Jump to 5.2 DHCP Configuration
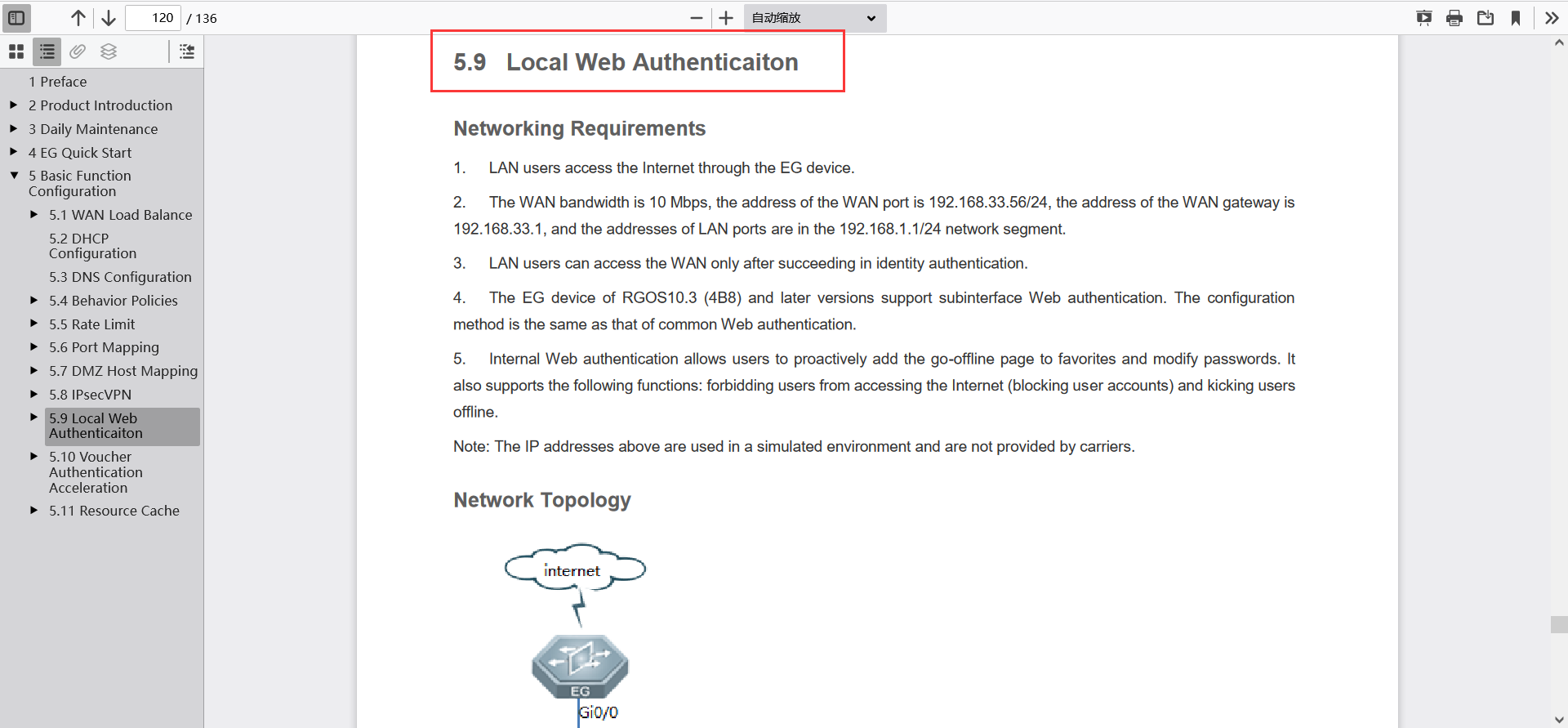This screenshot has width=1568, height=728. click(92, 246)
